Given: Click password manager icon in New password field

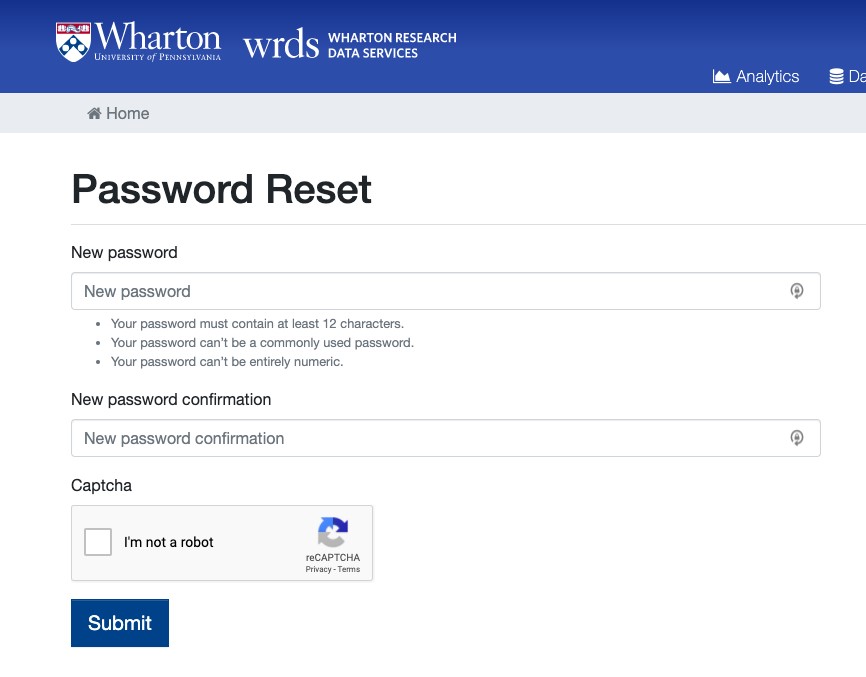Looking at the screenshot, I should point(797,291).
